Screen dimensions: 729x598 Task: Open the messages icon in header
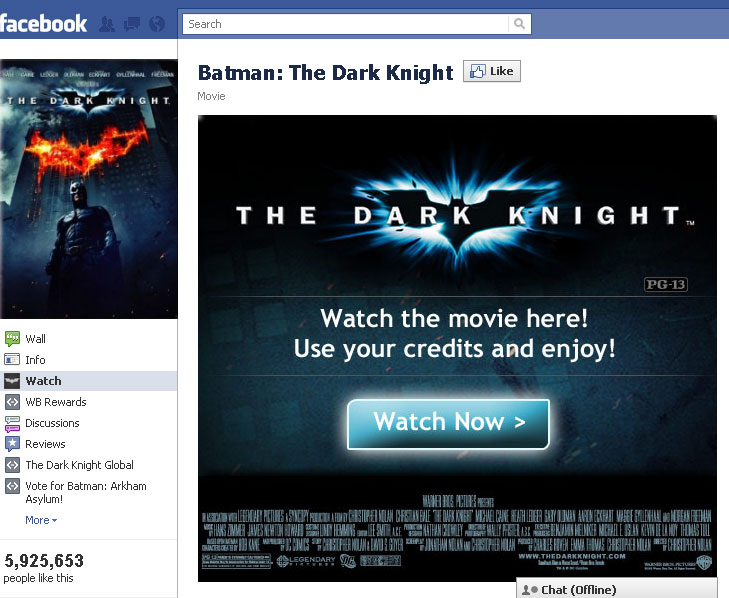[132, 24]
